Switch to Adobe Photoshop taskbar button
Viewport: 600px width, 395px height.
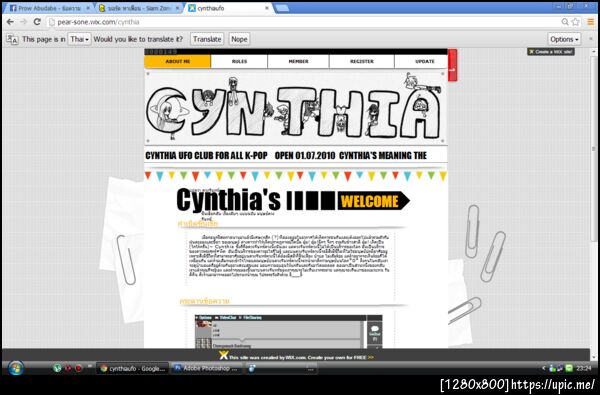(206, 369)
